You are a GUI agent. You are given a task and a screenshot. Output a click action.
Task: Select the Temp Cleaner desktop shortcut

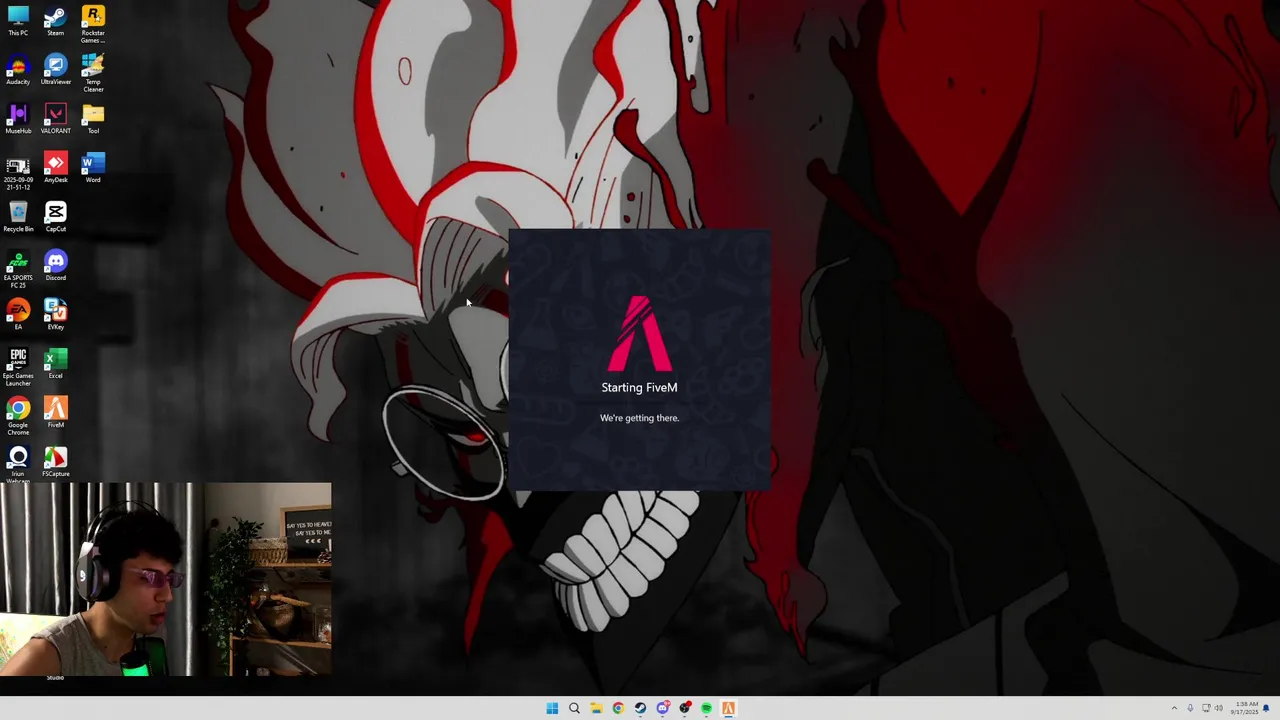click(93, 74)
